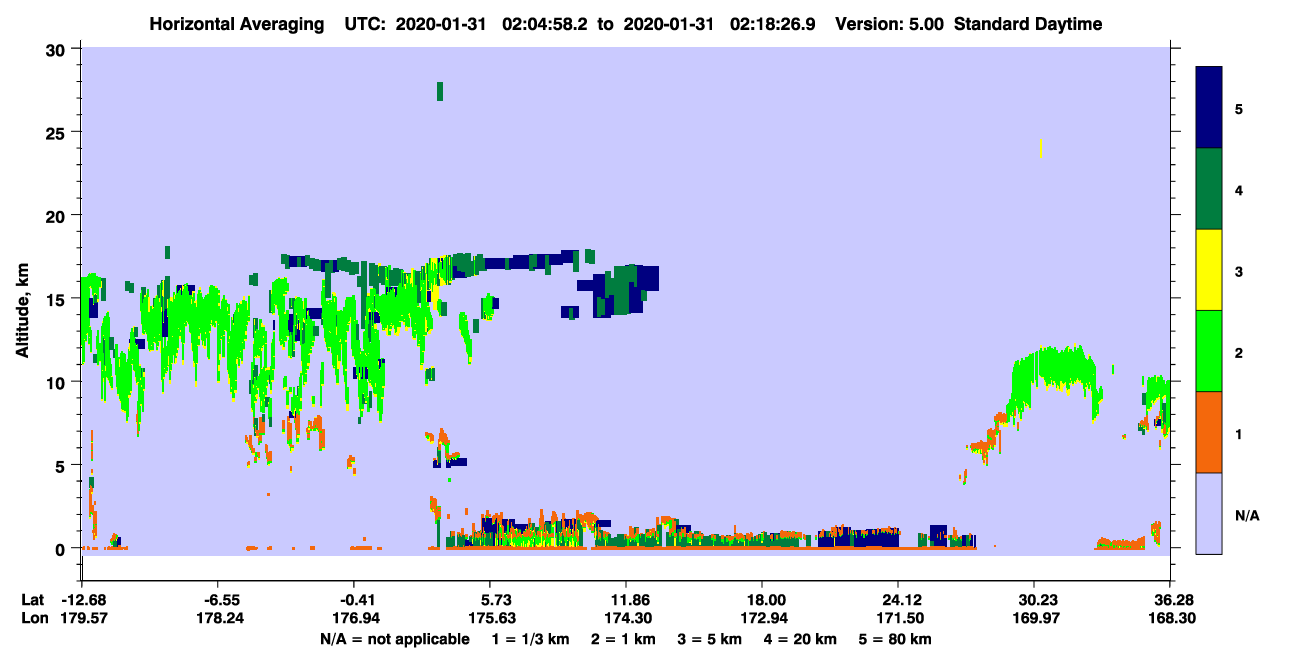The width and height of the screenshot is (1300, 667).
Task: Click the small yellow mark near 24 km altitude
Action: (x=1041, y=148)
